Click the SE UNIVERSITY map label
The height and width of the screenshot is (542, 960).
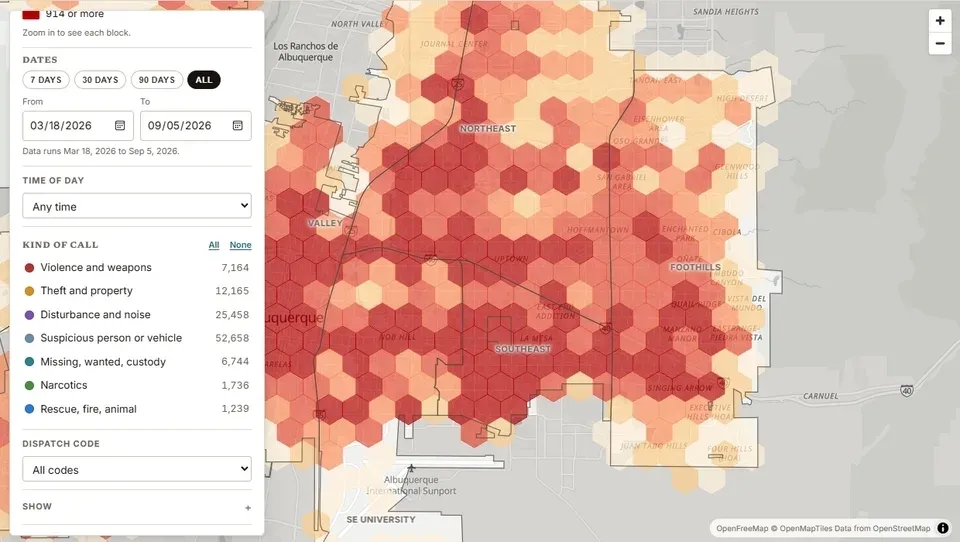click(x=381, y=519)
